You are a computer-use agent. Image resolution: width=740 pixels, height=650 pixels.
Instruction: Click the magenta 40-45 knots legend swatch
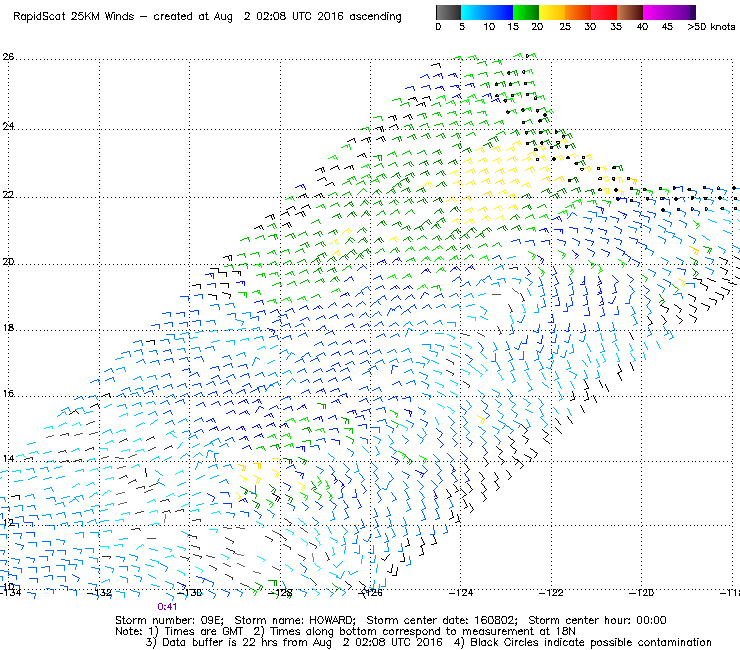click(x=656, y=12)
